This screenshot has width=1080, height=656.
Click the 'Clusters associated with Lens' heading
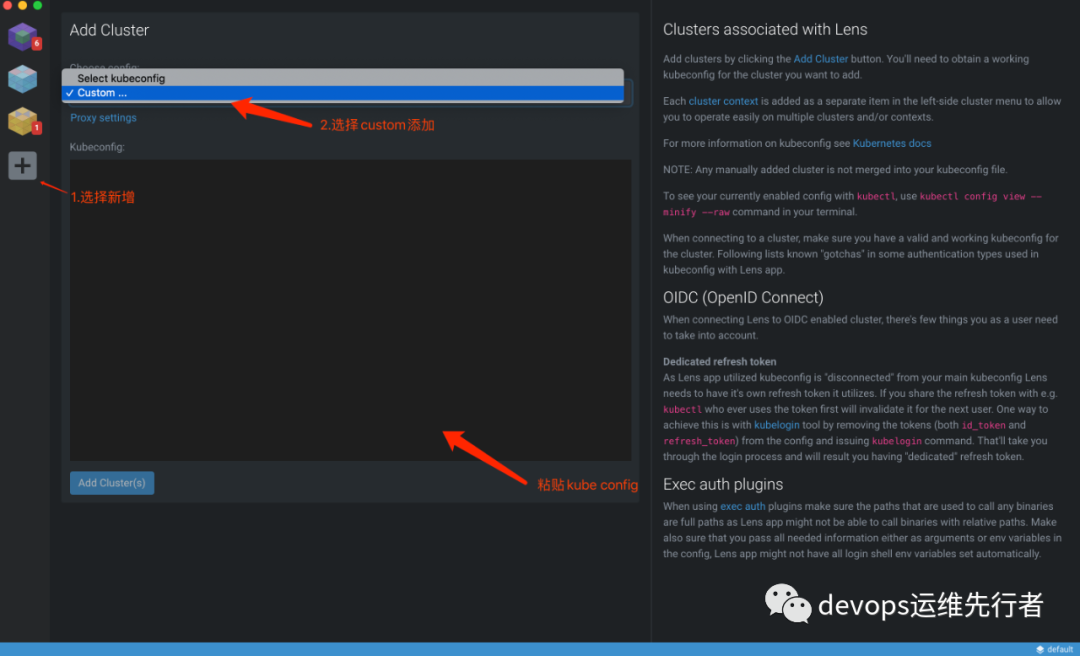(765, 30)
